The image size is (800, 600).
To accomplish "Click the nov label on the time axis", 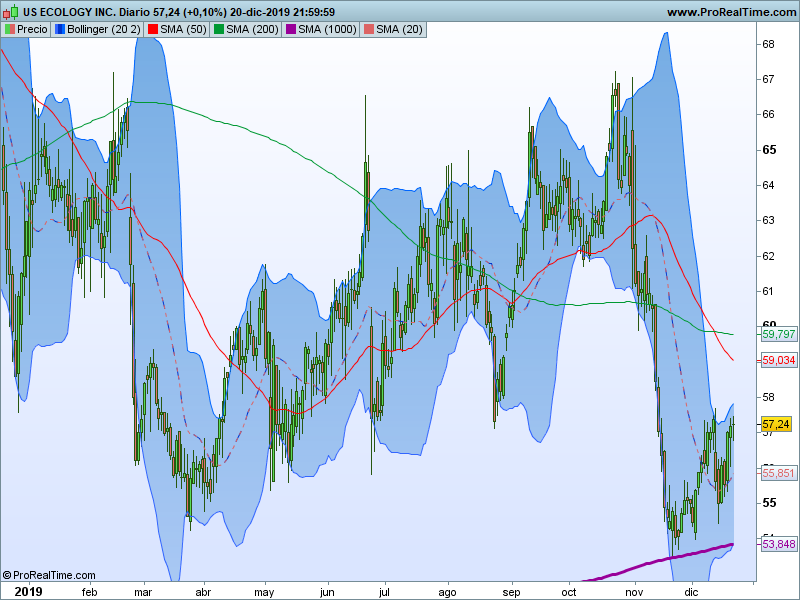I will (x=634, y=592).
